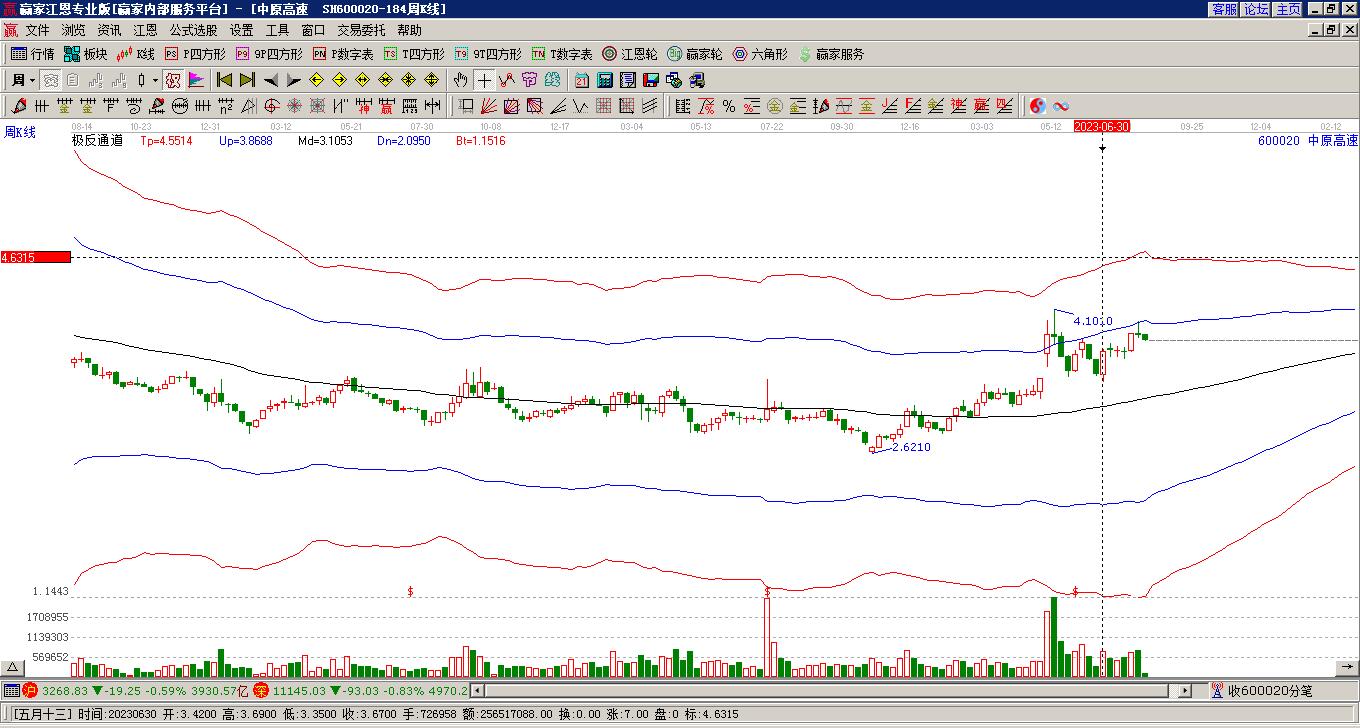This screenshot has width=1360, height=728.
Task: Click the 主页 homepage button
Action: pos(1288,9)
